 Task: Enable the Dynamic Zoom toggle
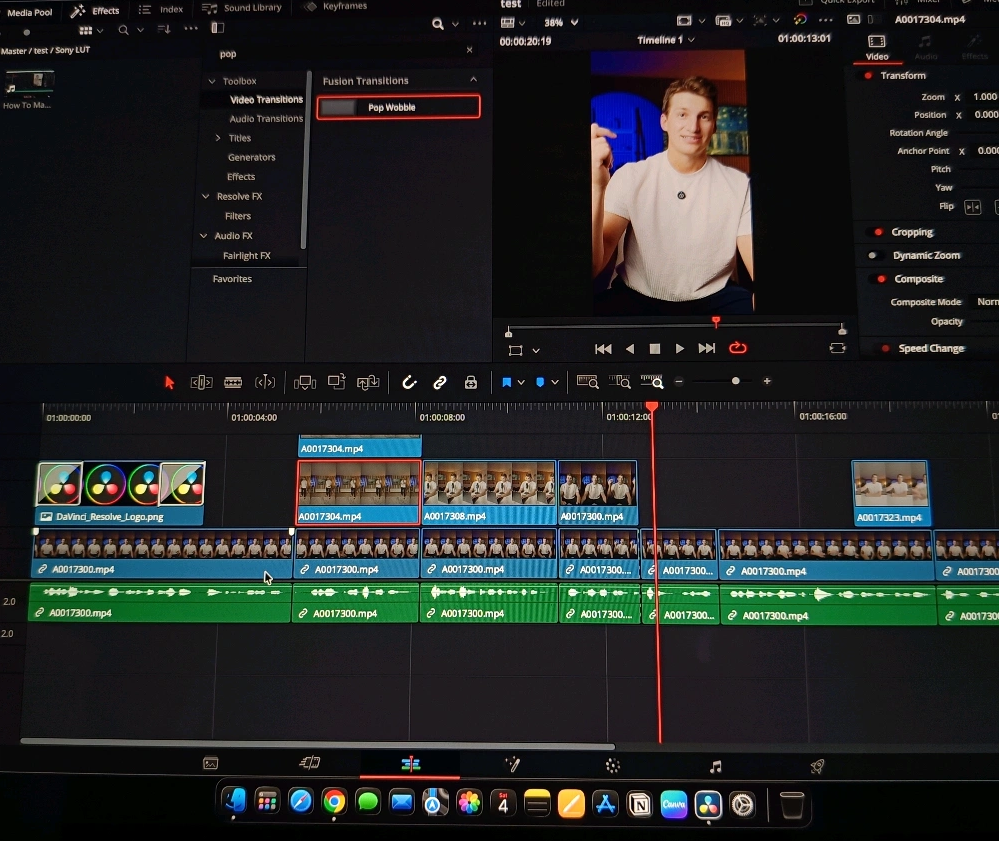click(874, 256)
